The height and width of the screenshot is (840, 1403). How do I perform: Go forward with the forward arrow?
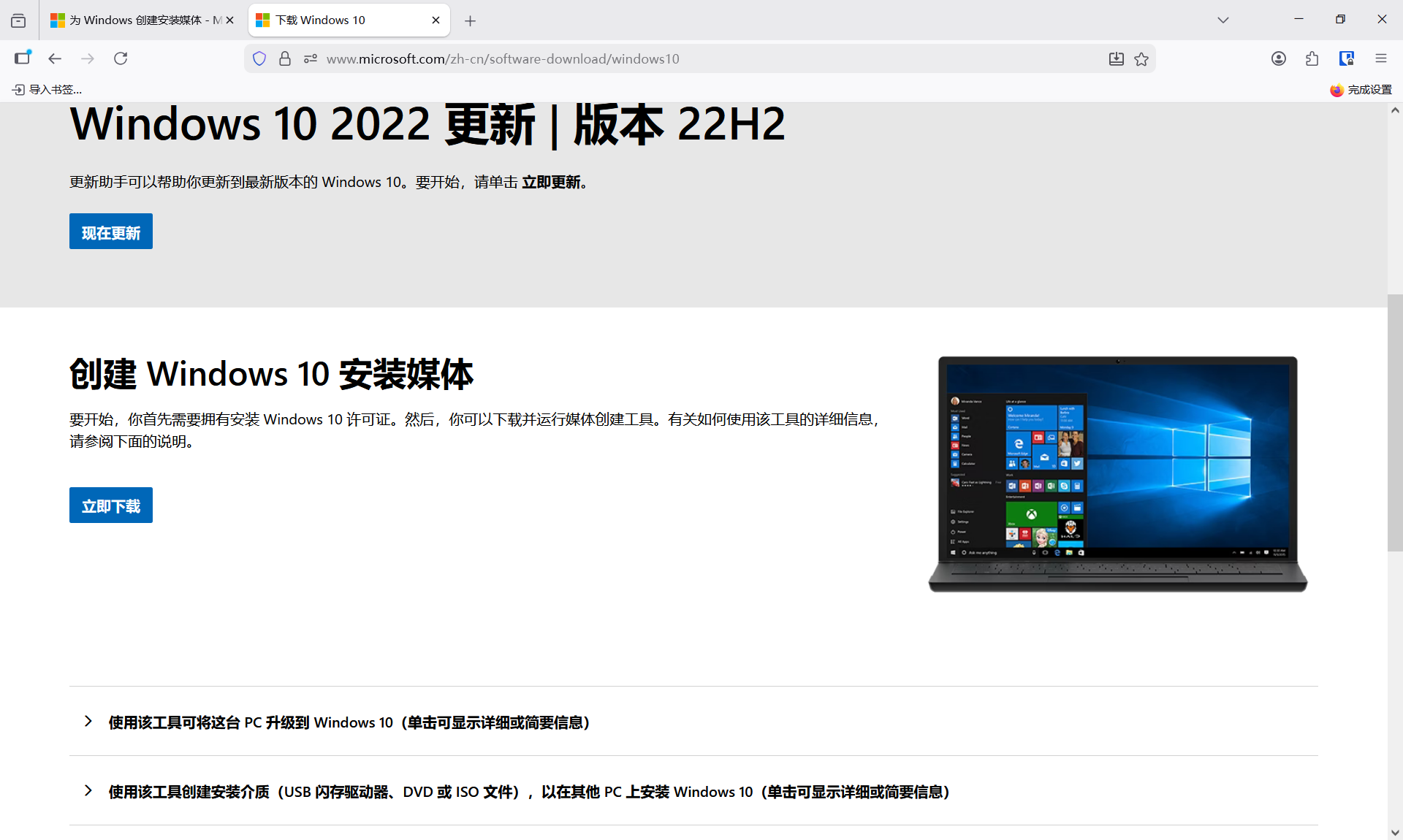click(x=88, y=58)
